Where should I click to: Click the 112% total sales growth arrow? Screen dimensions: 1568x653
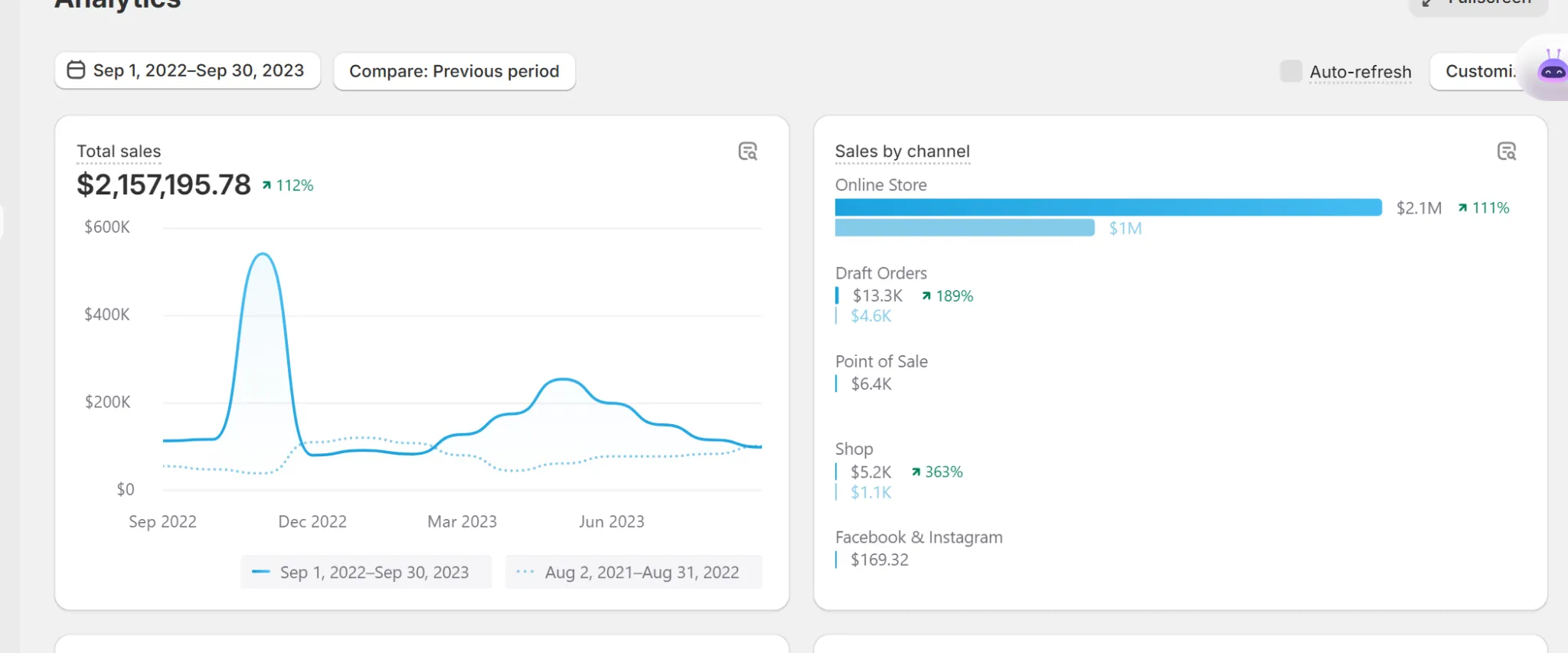coord(266,185)
